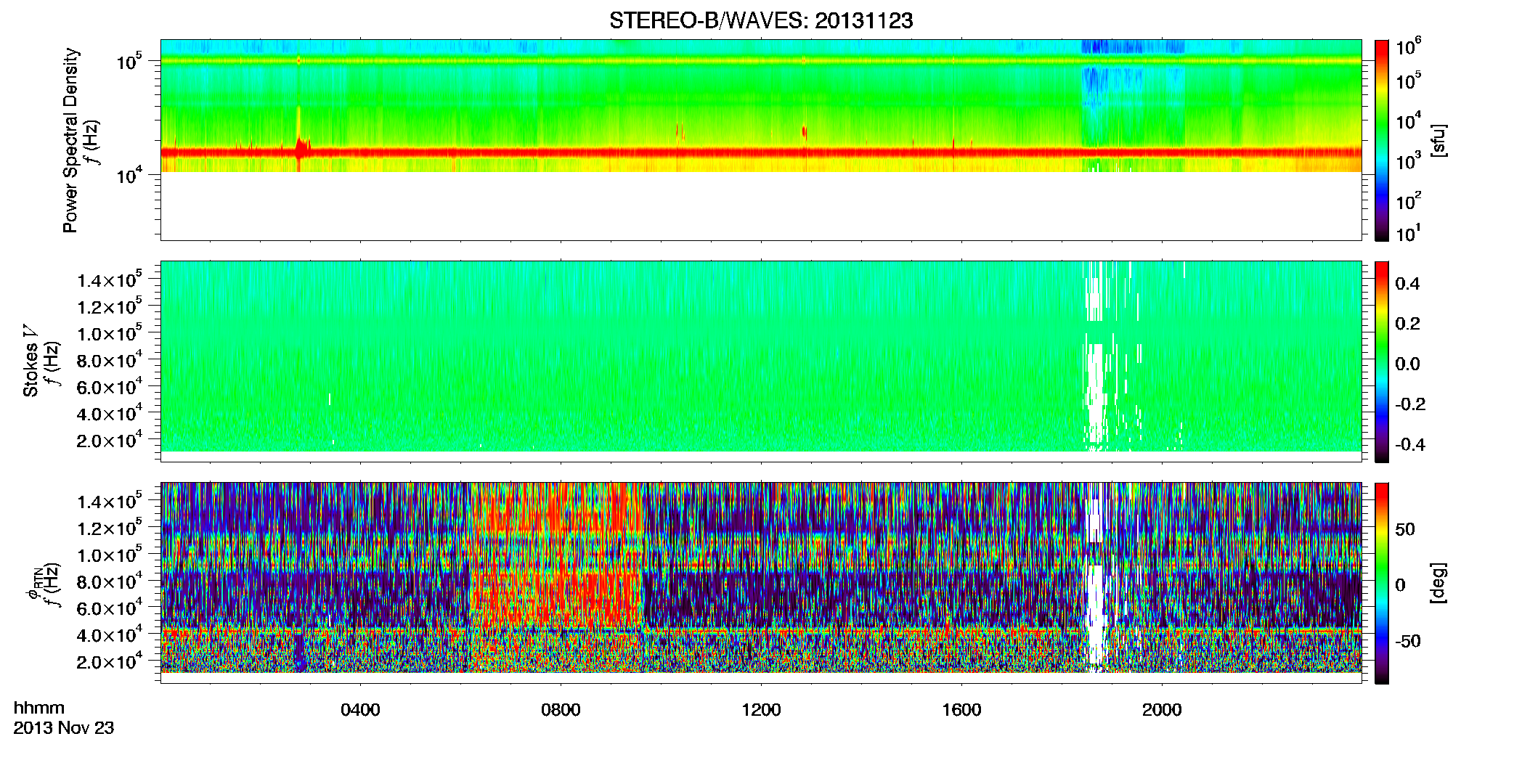1522x784 pixels.
Task: Click the "0400" time tick label
Action: (360, 710)
